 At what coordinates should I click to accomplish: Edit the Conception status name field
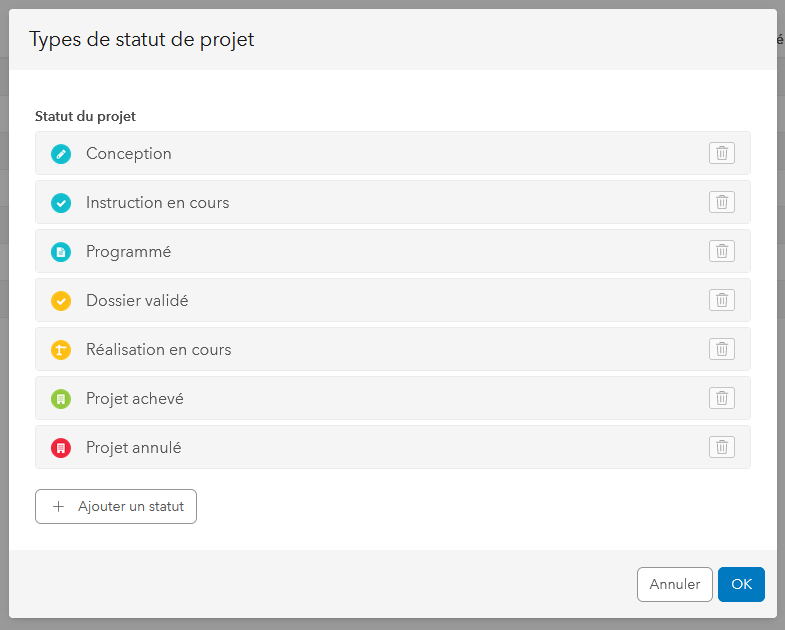coord(129,154)
